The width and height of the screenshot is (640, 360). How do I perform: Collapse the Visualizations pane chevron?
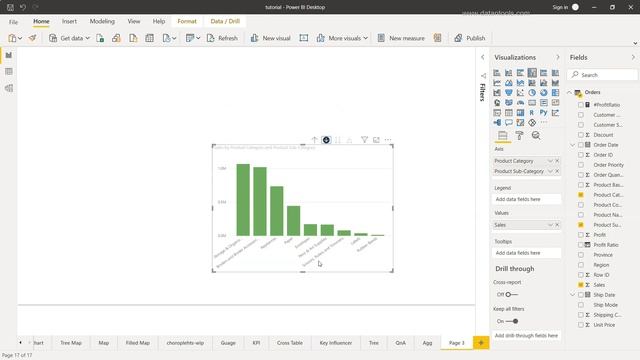[558, 57]
